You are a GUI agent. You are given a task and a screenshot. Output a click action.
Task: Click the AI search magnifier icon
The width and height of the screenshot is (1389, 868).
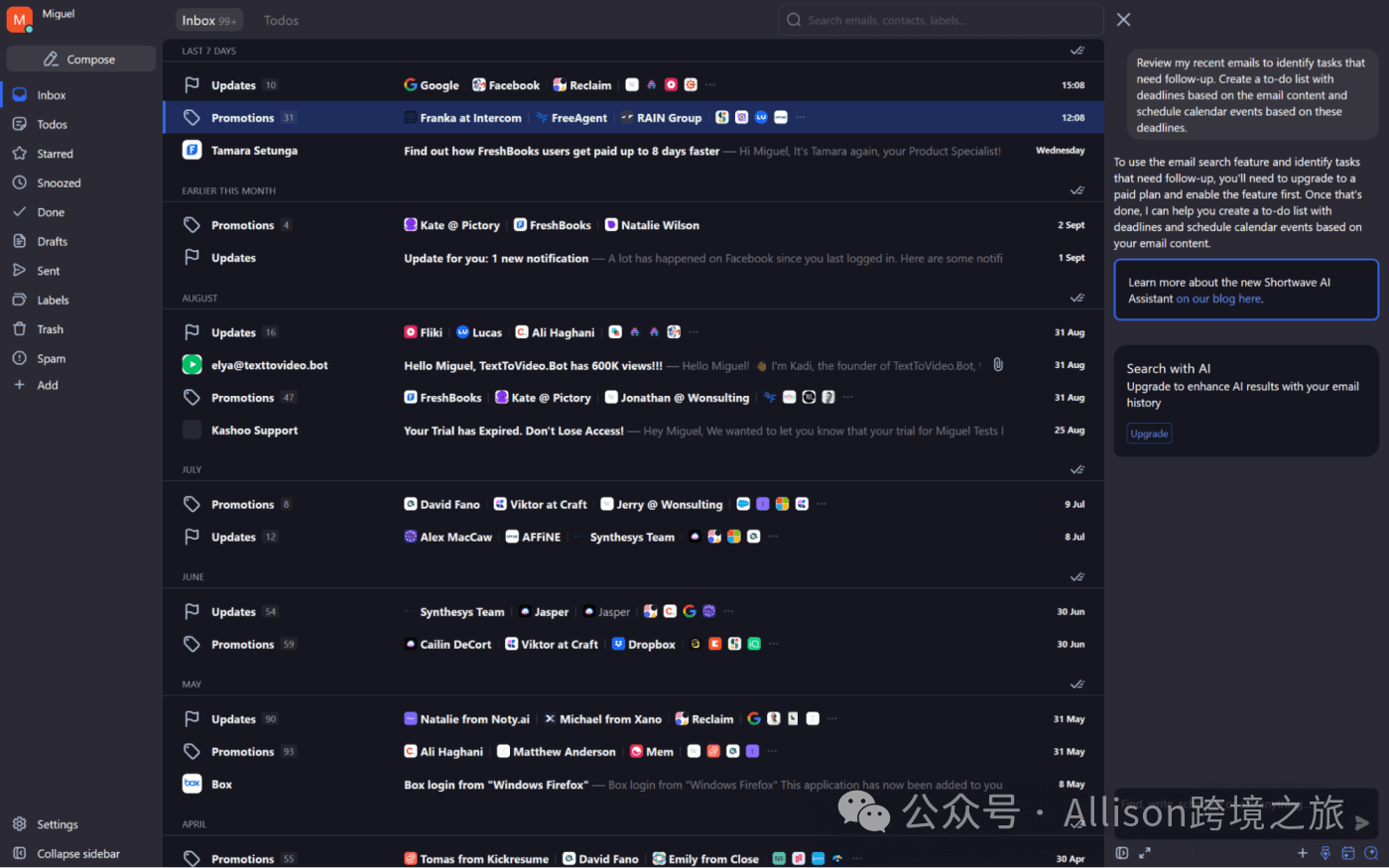coord(1371,853)
